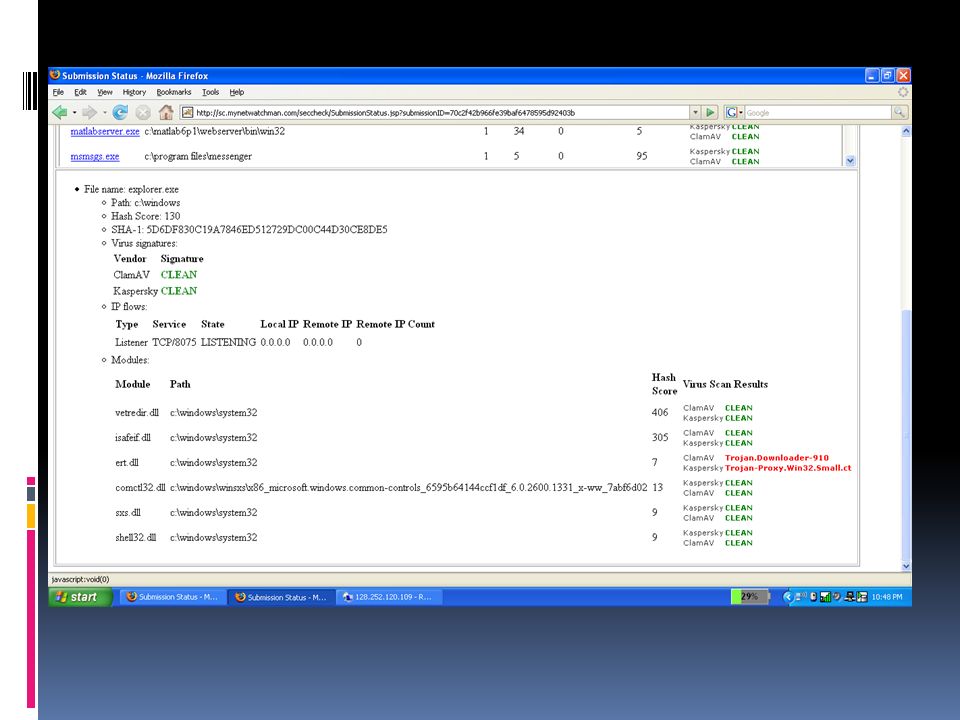This screenshot has height=720, width=960.
Task: Open the search engine chooser dropdown
Action: coord(740,113)
